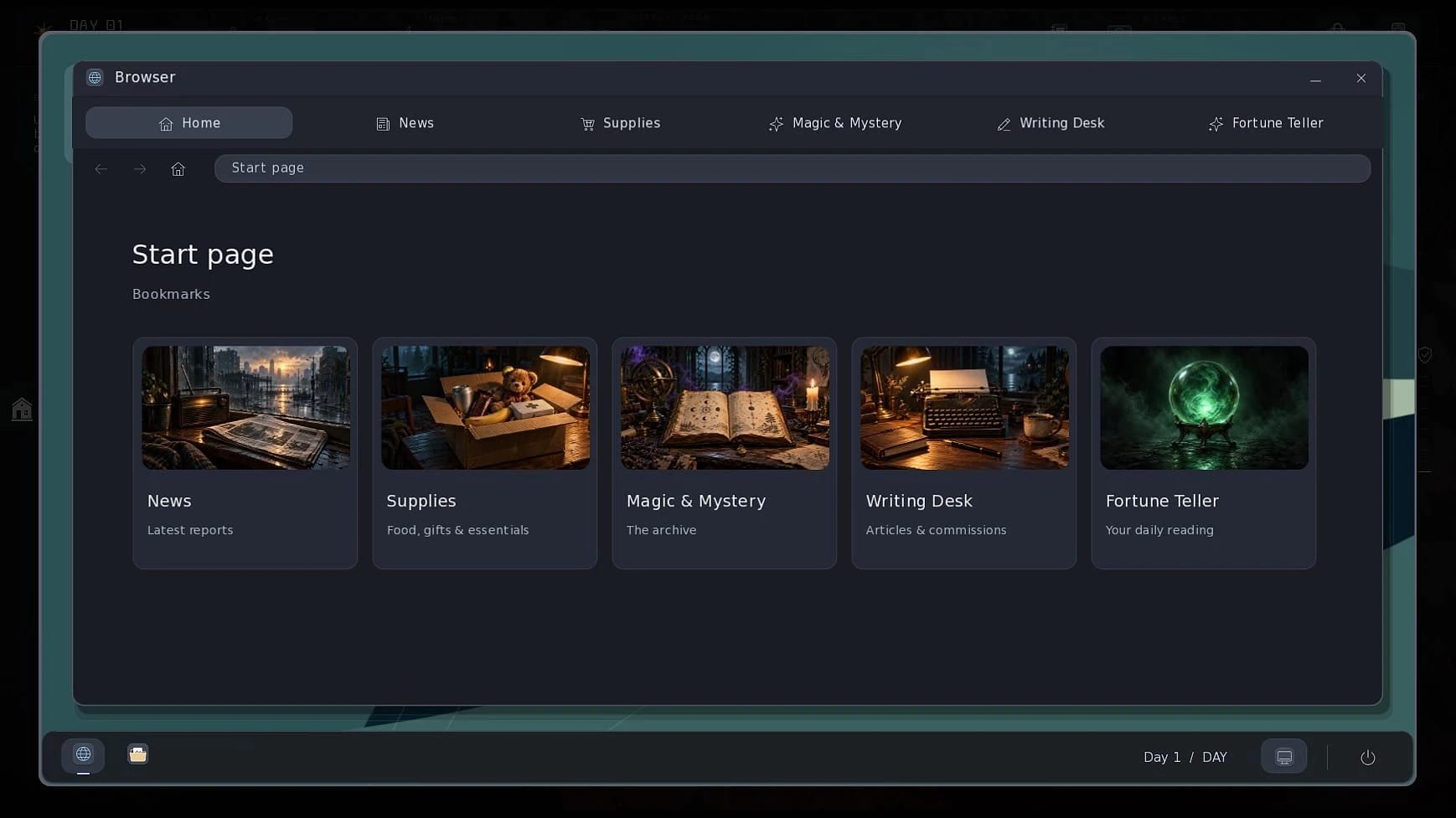
Task: Click the power icon in taskbar
Action: pyautogui.click(x=1367, y=758)
